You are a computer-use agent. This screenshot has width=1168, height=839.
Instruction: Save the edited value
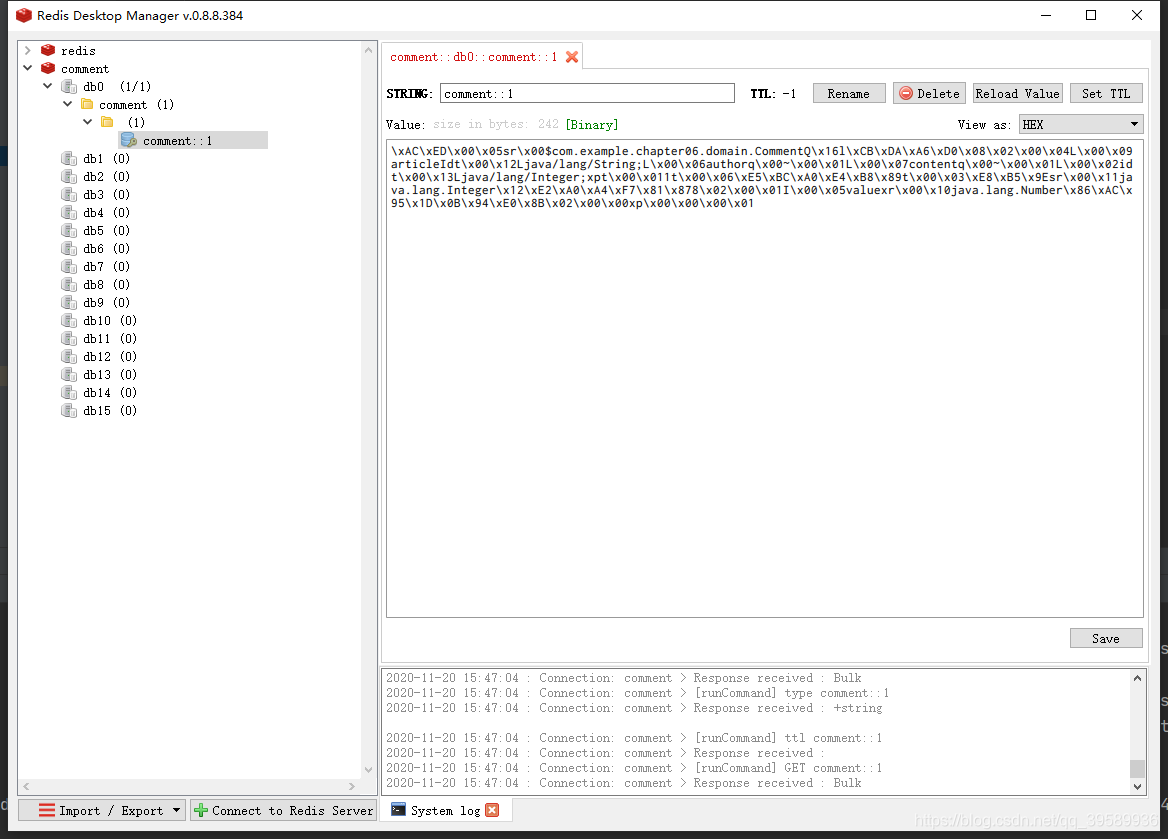pyautogui.click(x=1105, y=638)
